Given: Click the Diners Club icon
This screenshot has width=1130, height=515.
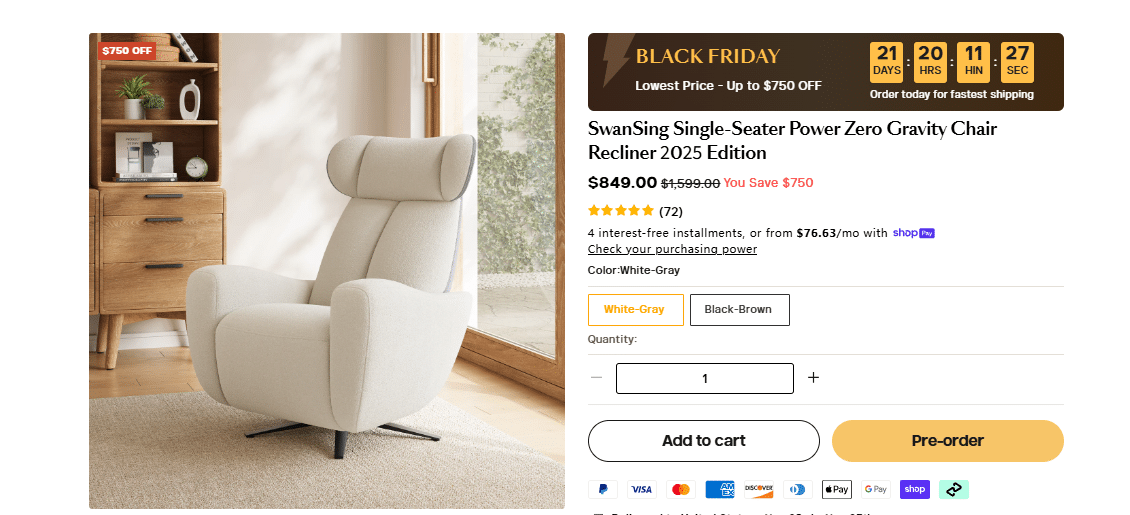Looking at the screenshot, I should coord(798,489).
